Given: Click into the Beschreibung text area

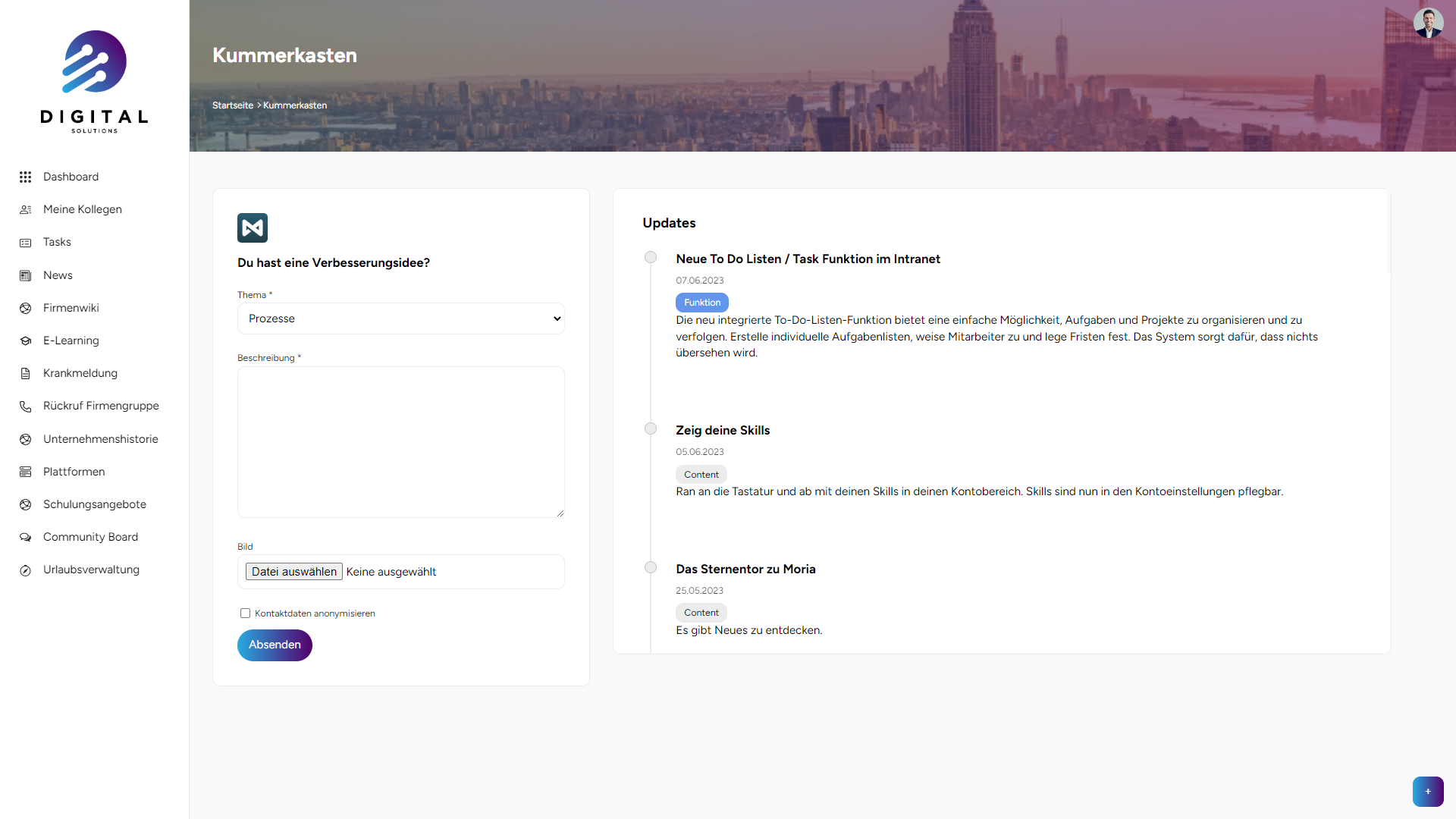Looking at the screenshot, I should [401, 442].
